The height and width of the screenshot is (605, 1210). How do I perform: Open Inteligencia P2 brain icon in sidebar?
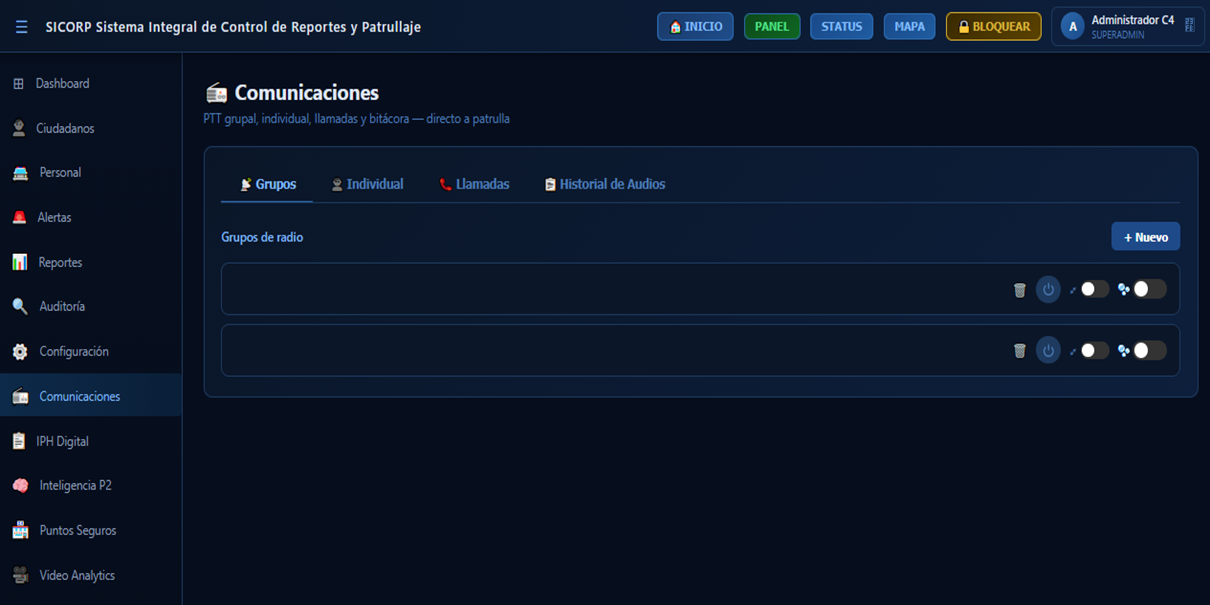pos(20,485)
